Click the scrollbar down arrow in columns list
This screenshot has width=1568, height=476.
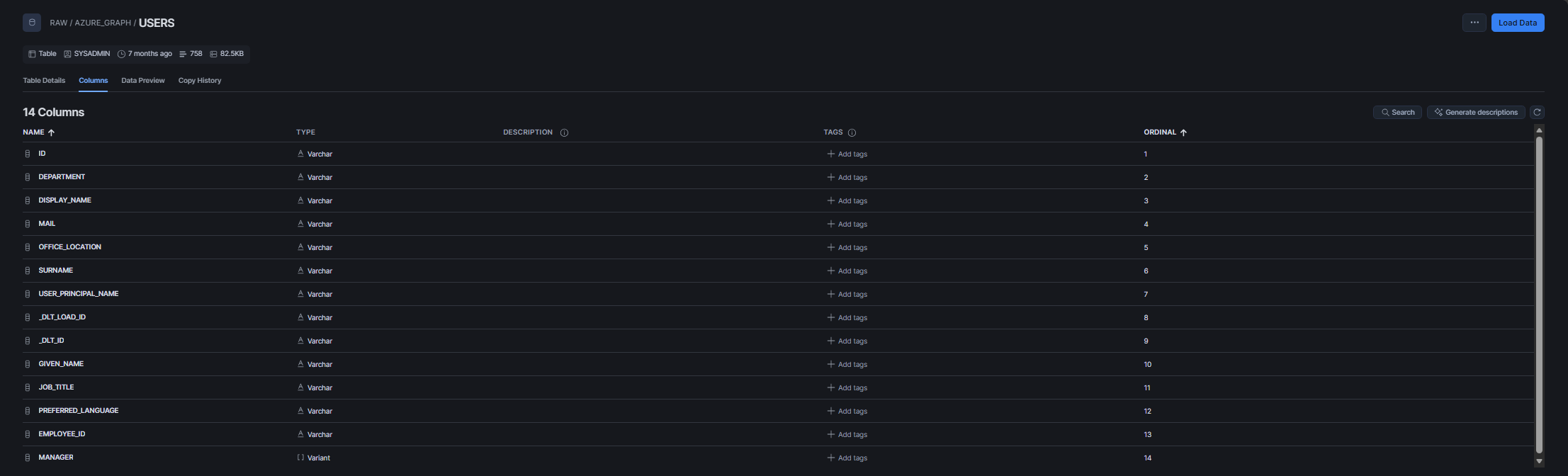click(1539, 461)
